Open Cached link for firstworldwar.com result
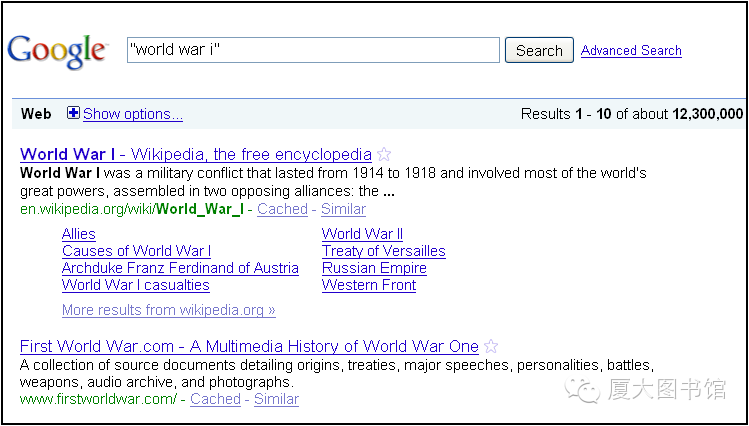749x426 pixels. (x=215, y=399)
